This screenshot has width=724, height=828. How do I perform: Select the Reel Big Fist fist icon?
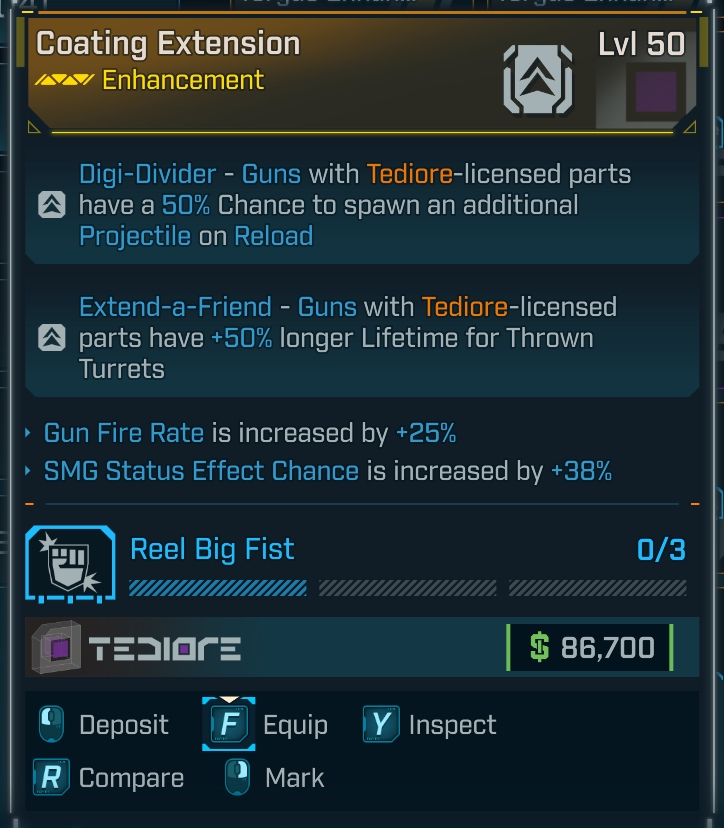tap(66, 567)
